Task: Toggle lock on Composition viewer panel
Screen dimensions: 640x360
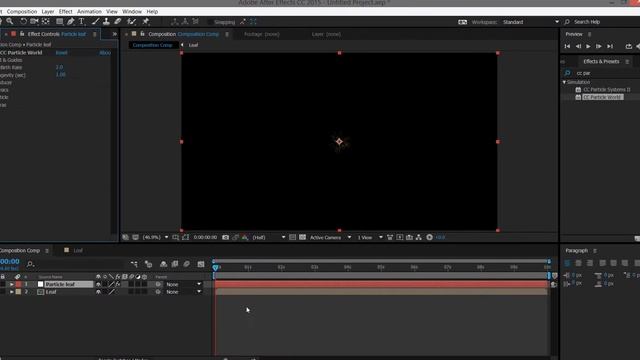Action: pyautogui.click(x=142, y=34)
